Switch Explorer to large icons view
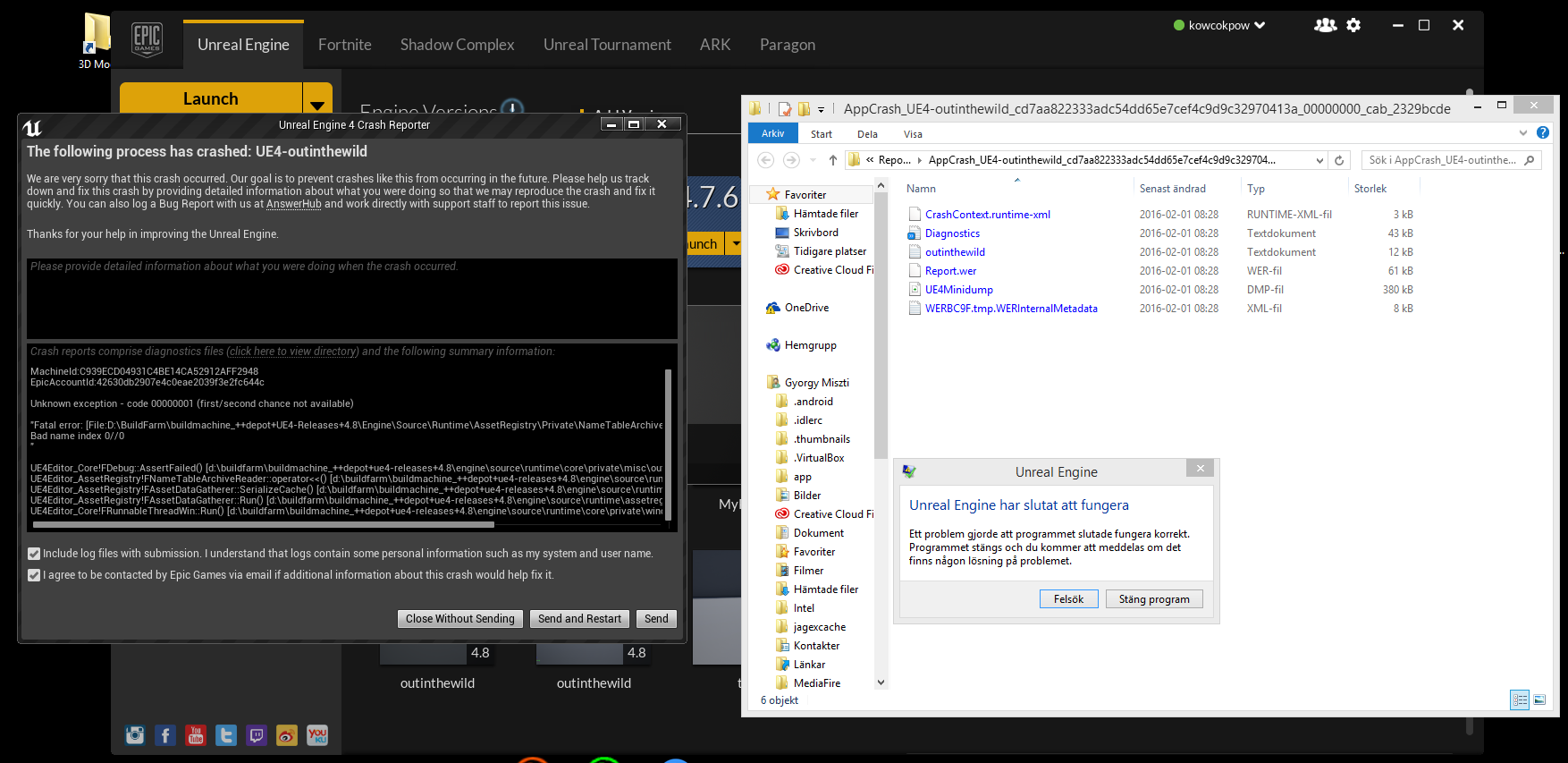 pyautogui.click(x=1539, y=700)
